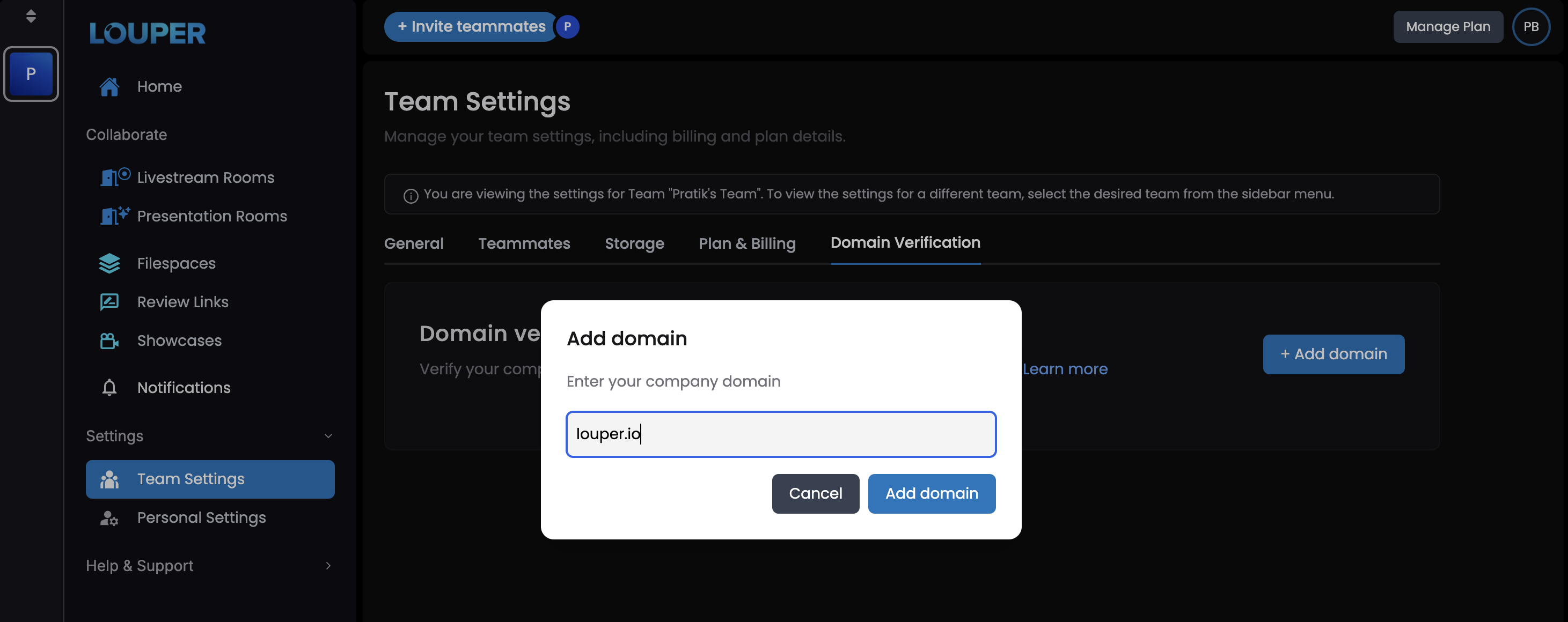Click the Showcases camera icon

[109, 340]
